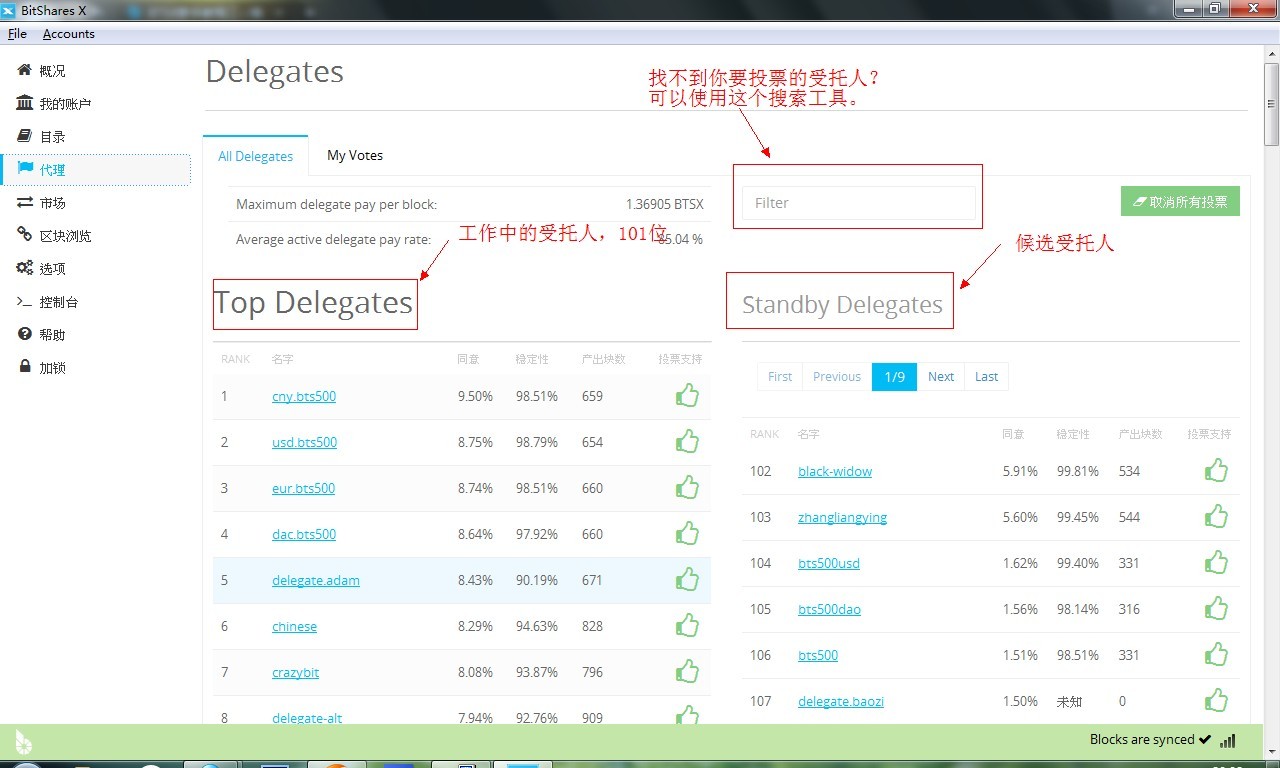Go to Previous standby page
Viewport: 1280px width, 768px height.
(837, 376)
